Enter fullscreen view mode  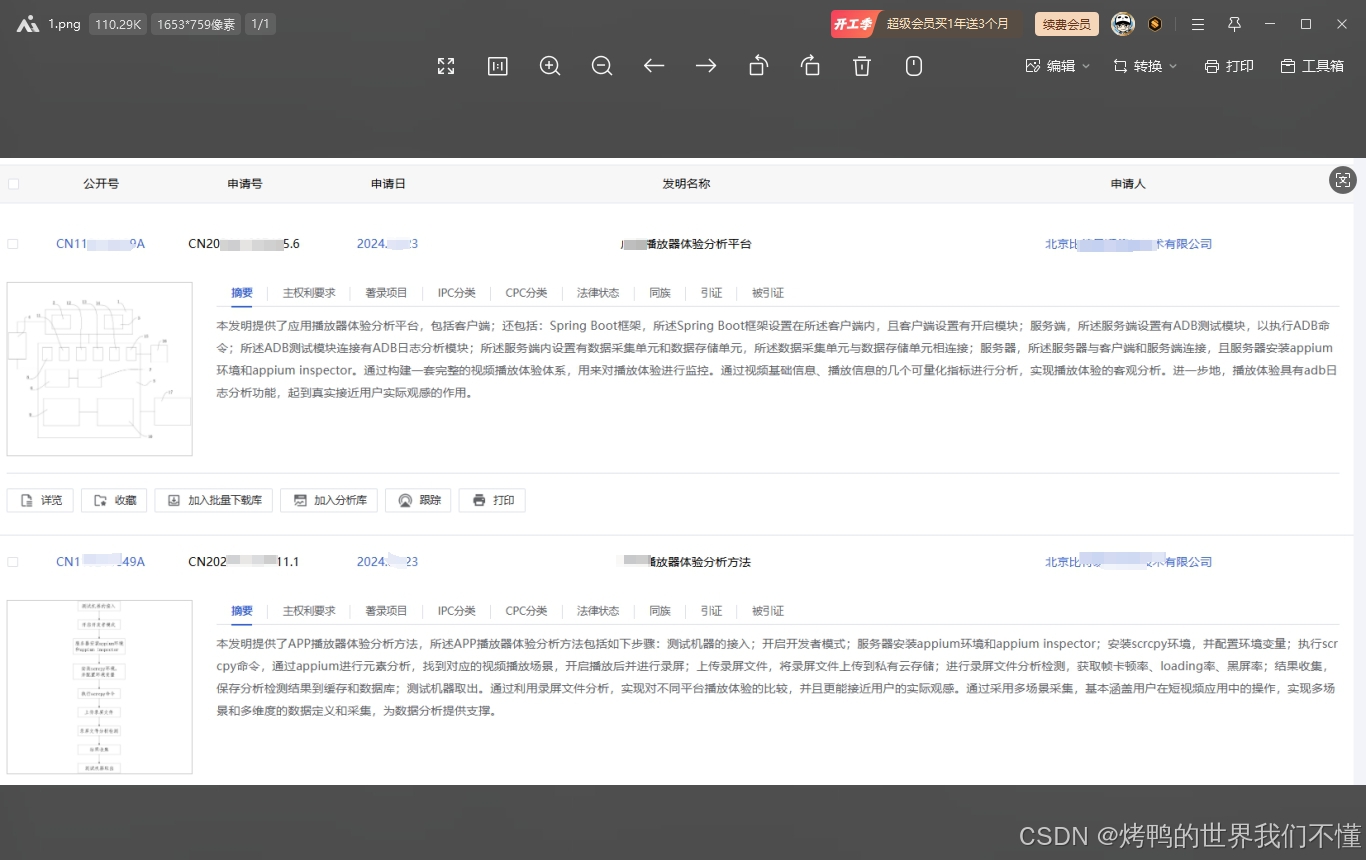(445, 66)
